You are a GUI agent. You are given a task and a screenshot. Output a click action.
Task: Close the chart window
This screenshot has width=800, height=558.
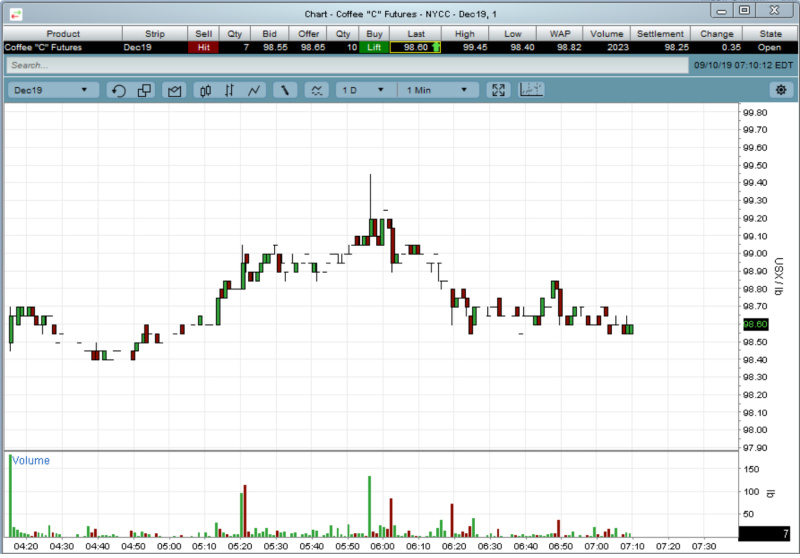(774, 10)
